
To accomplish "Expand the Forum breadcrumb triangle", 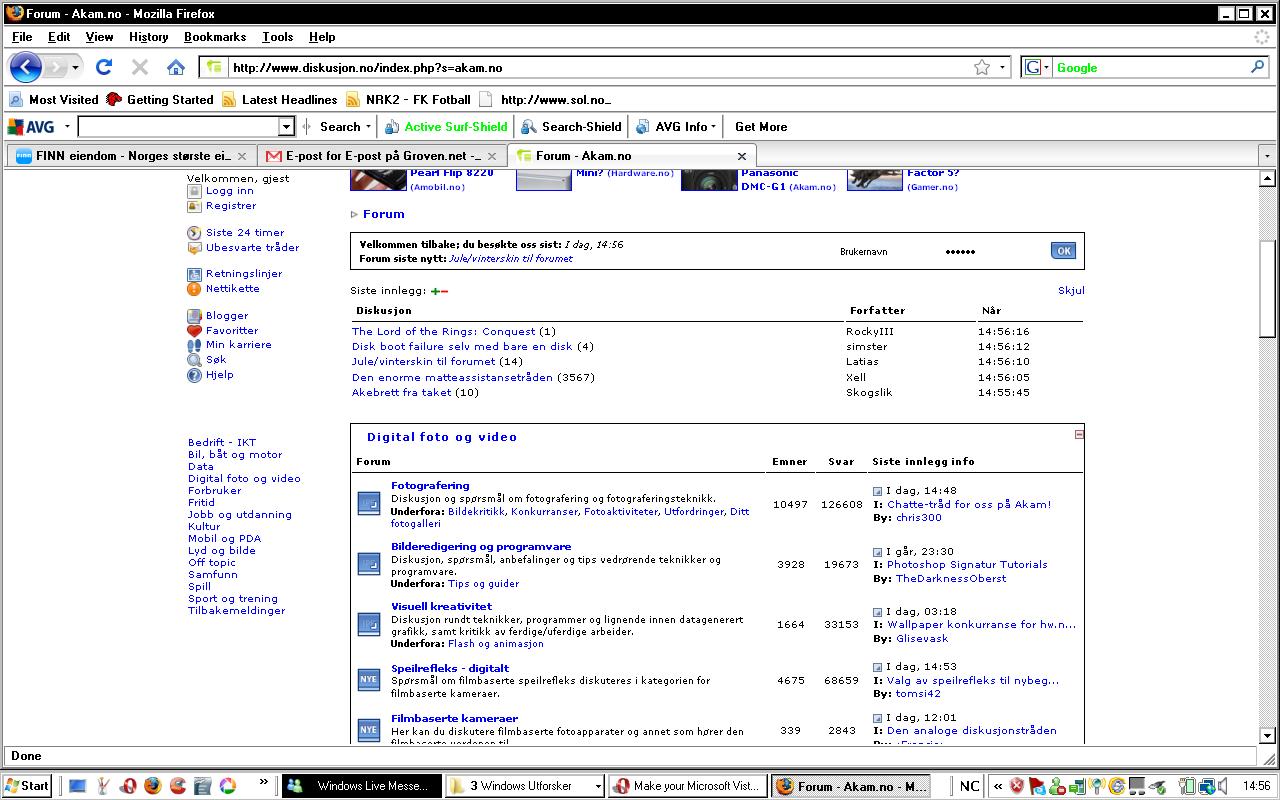I will click(x=354, y=214).
